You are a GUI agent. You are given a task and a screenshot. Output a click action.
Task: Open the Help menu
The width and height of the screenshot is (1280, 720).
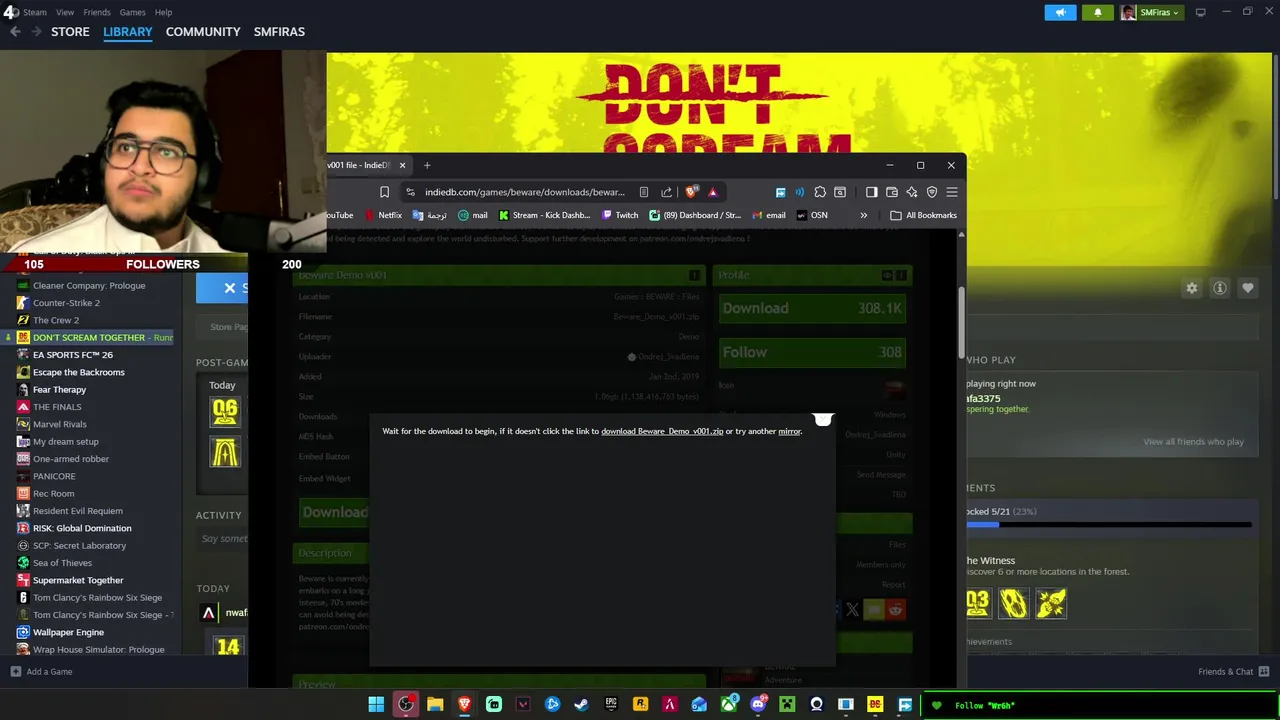tap(163, 12)
